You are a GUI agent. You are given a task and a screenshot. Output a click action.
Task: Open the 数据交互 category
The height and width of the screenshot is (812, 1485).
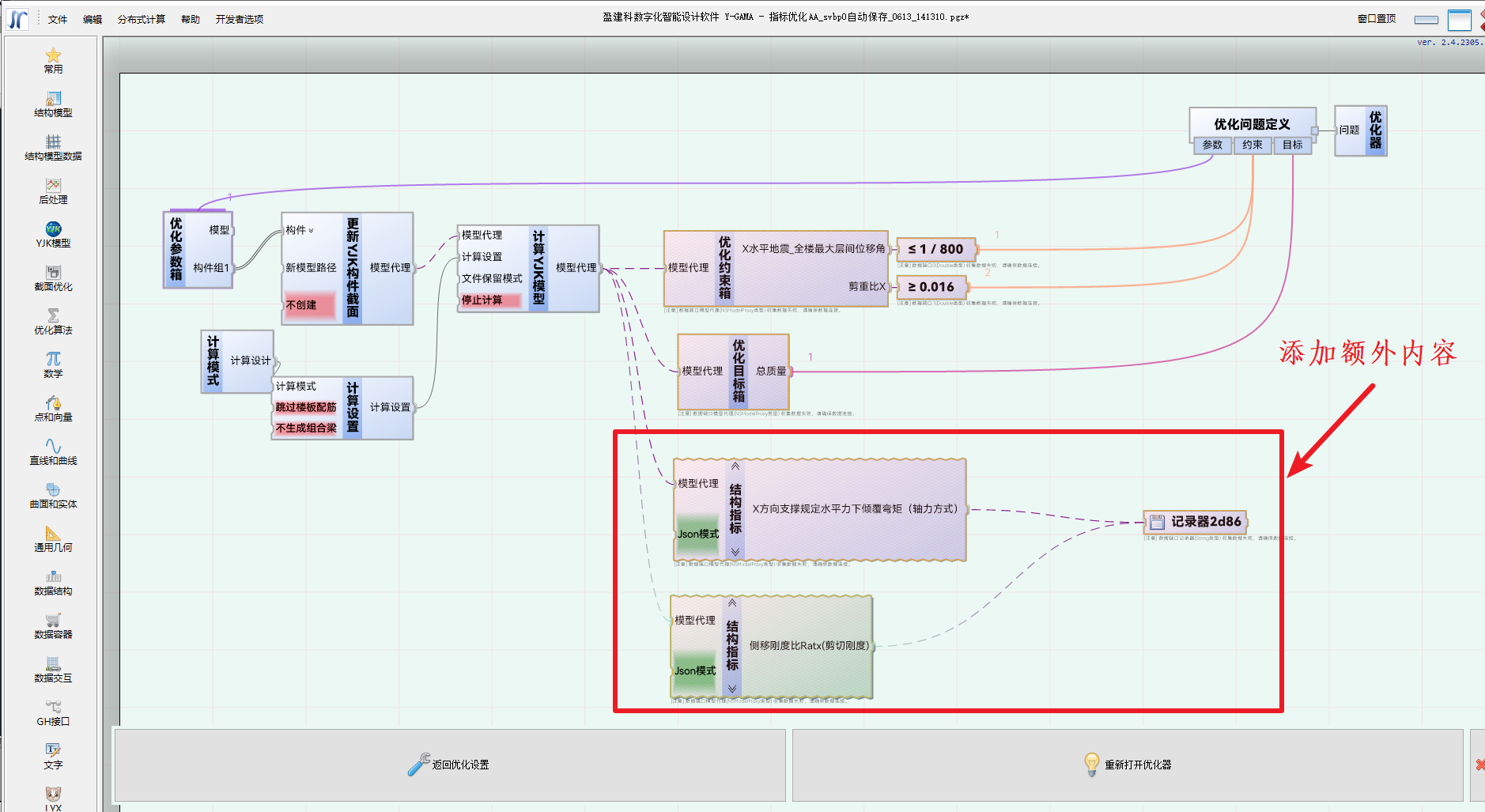(x=53, y=670)
